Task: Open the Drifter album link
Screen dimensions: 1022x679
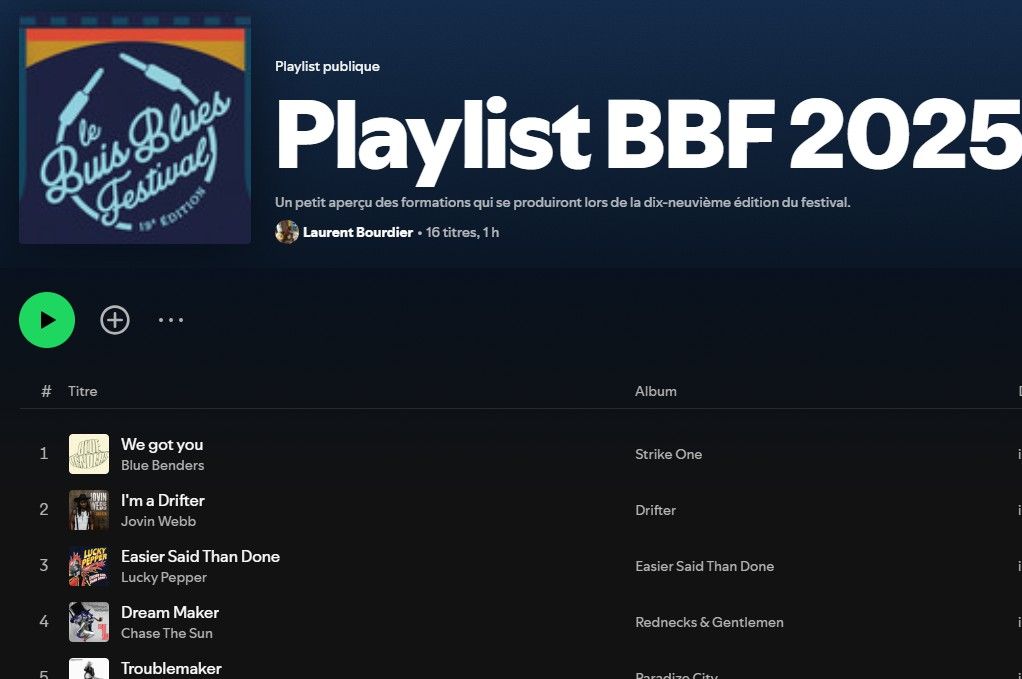Action: click(x=656, y=510)
